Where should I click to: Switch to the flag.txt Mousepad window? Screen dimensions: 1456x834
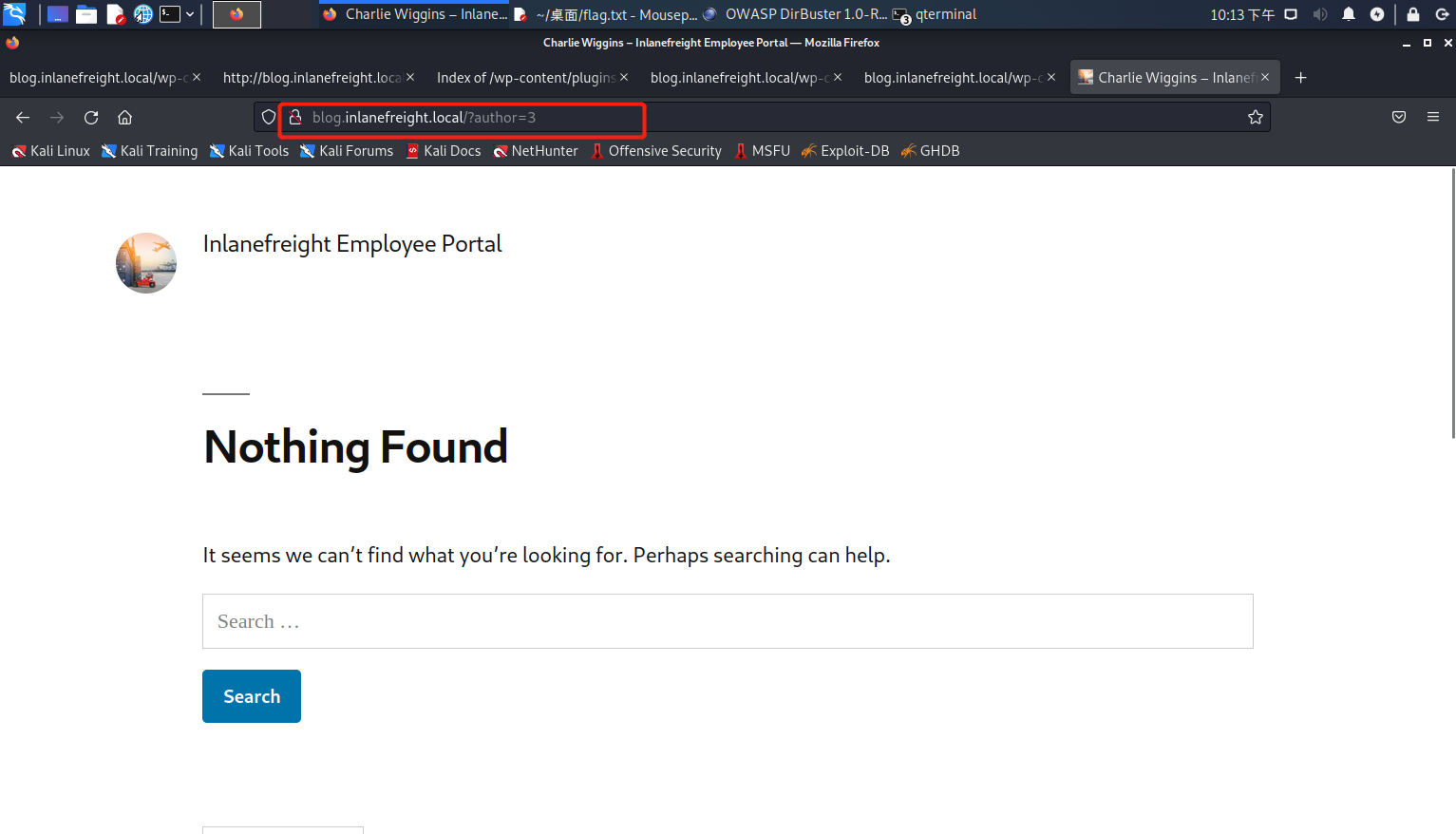pyautogui.click(x=606, y=14)
